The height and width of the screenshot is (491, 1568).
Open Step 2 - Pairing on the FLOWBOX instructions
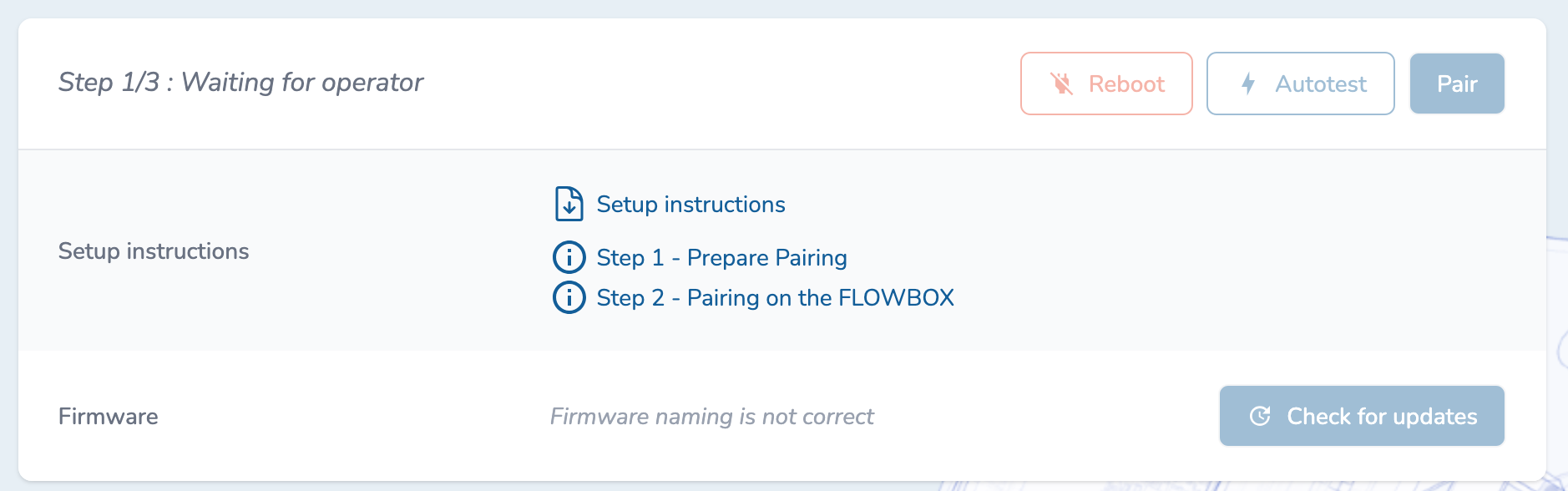775,296
